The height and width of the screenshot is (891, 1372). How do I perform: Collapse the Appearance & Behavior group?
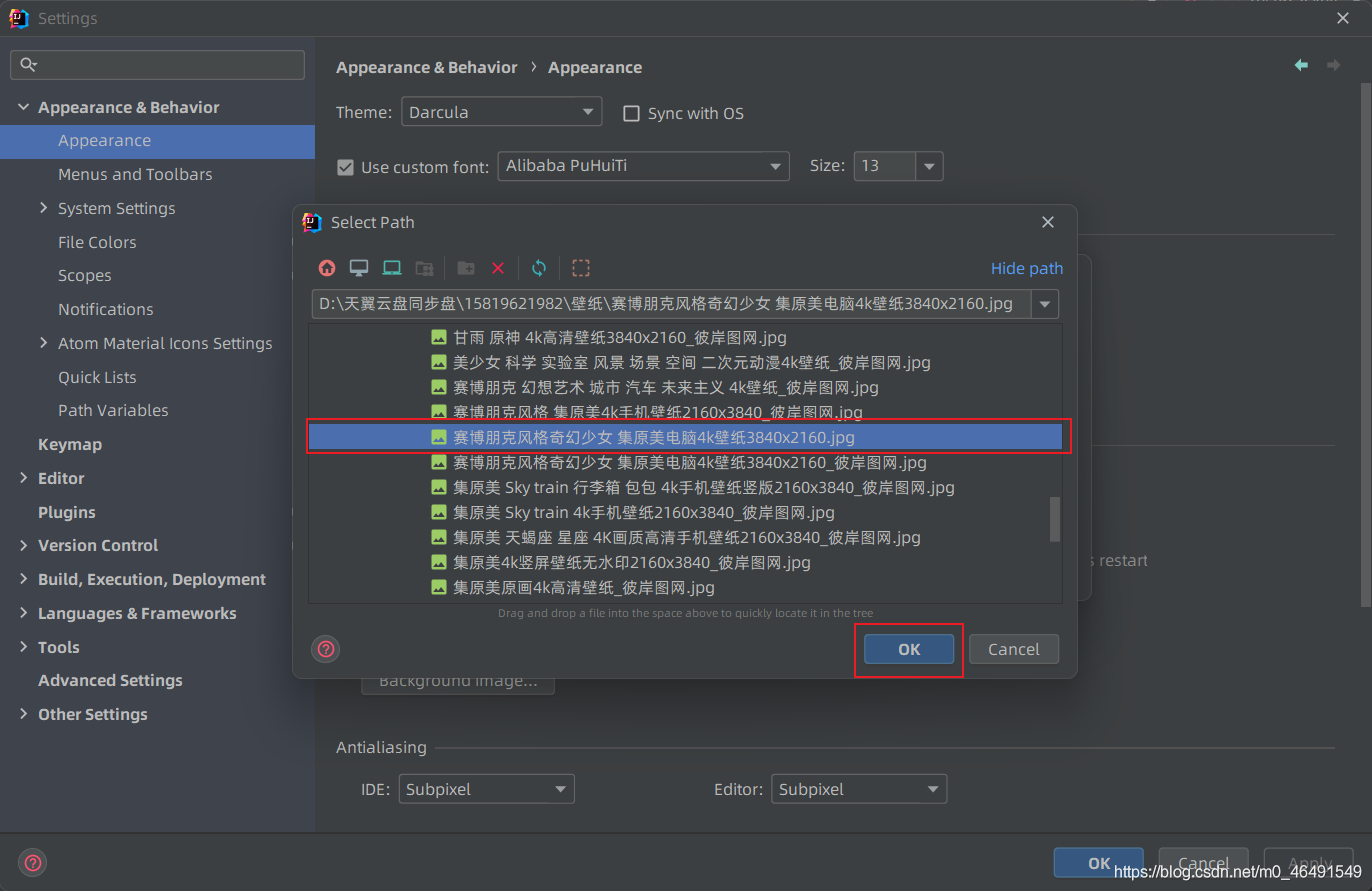[23, 107]
